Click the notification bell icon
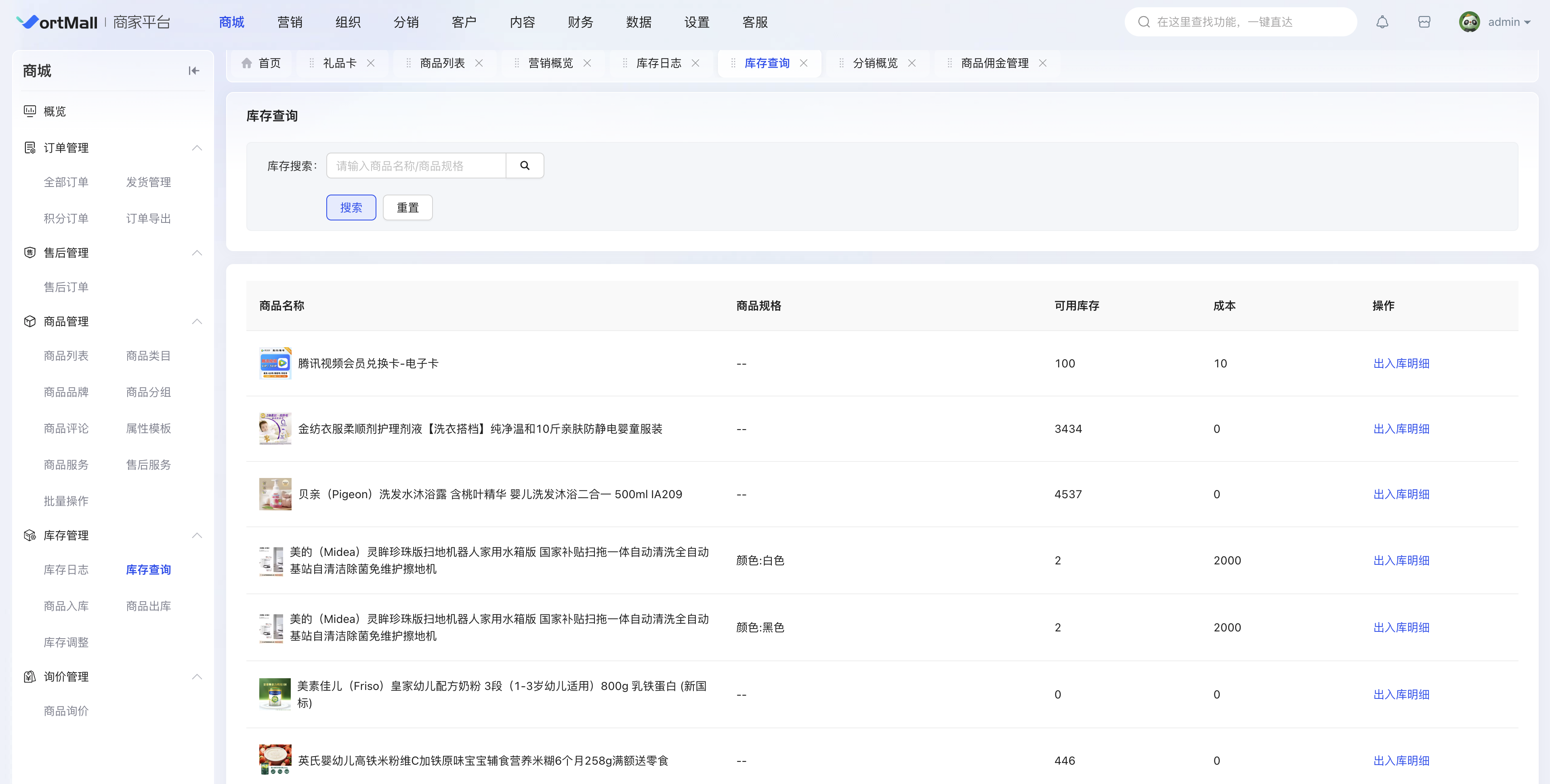1550x784 pixels. [1382, 22]
